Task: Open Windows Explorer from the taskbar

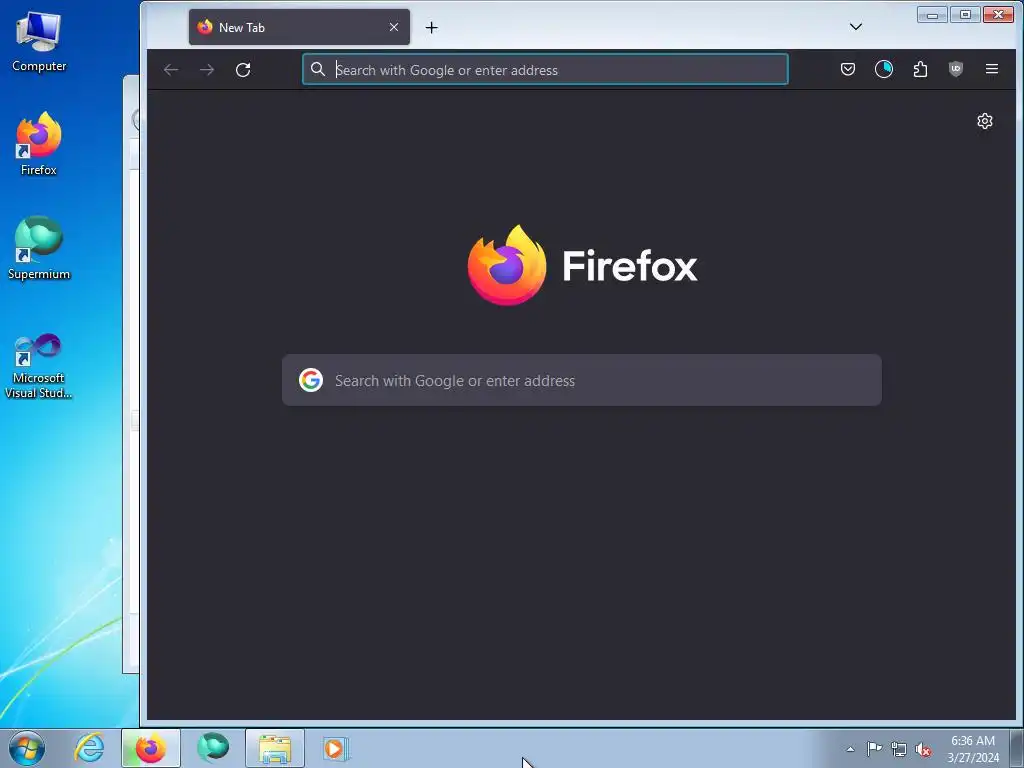Action: (x=275, y=748)
